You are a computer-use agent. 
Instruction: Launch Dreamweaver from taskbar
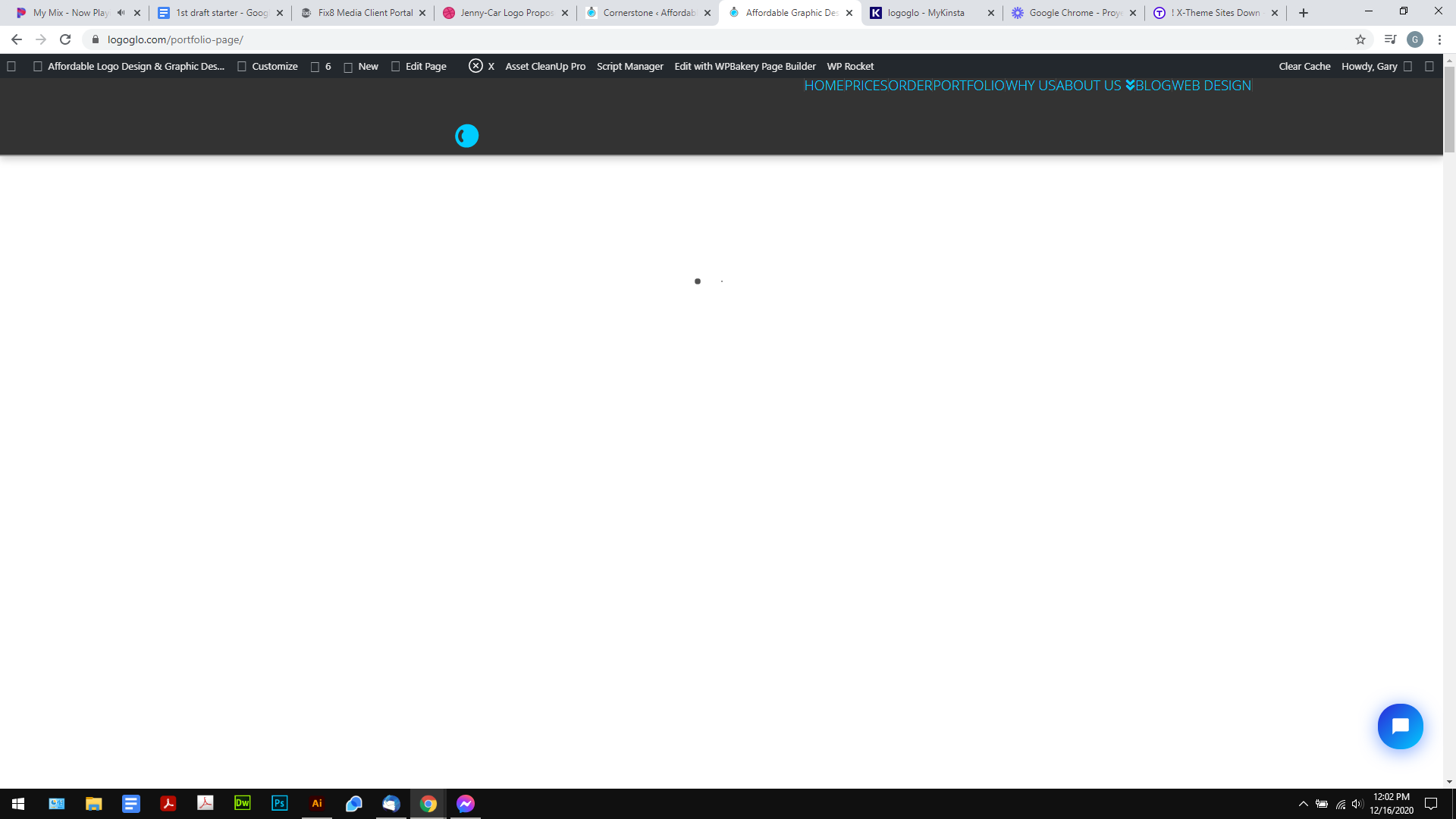[x=243, y=803]
